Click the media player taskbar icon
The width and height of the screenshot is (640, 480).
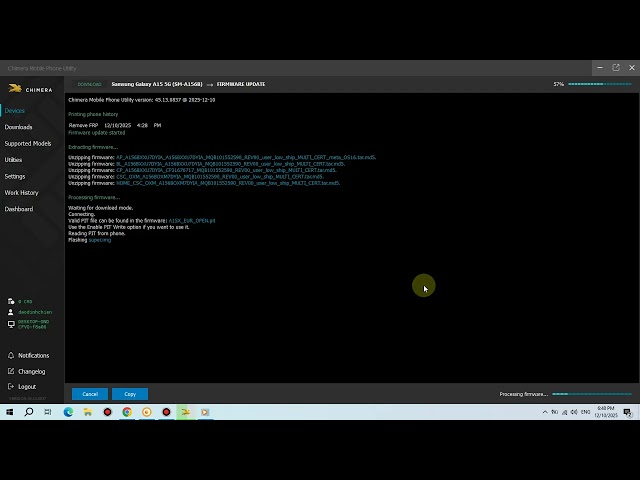pos(205,412)
